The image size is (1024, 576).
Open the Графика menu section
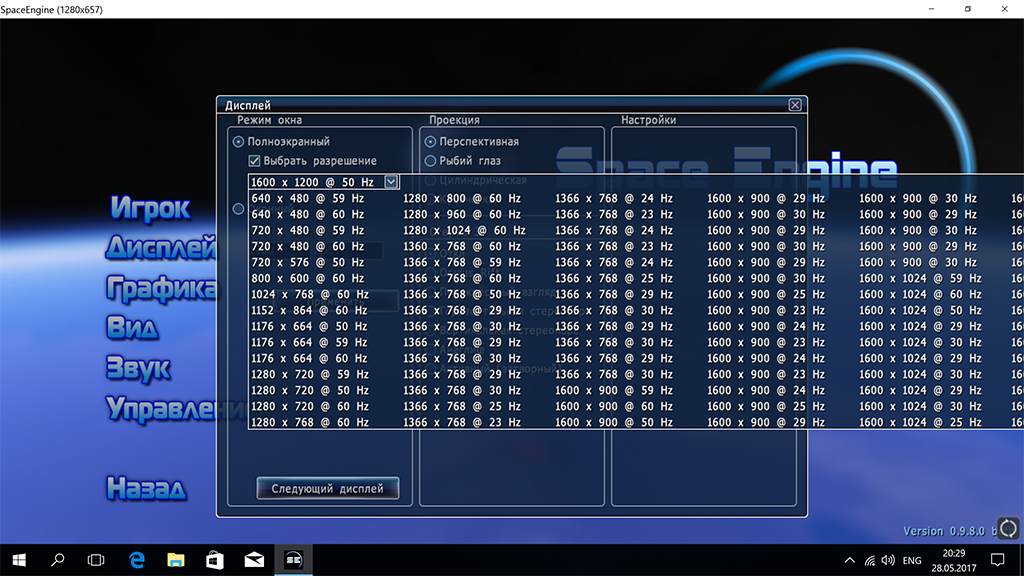(161, 289)
